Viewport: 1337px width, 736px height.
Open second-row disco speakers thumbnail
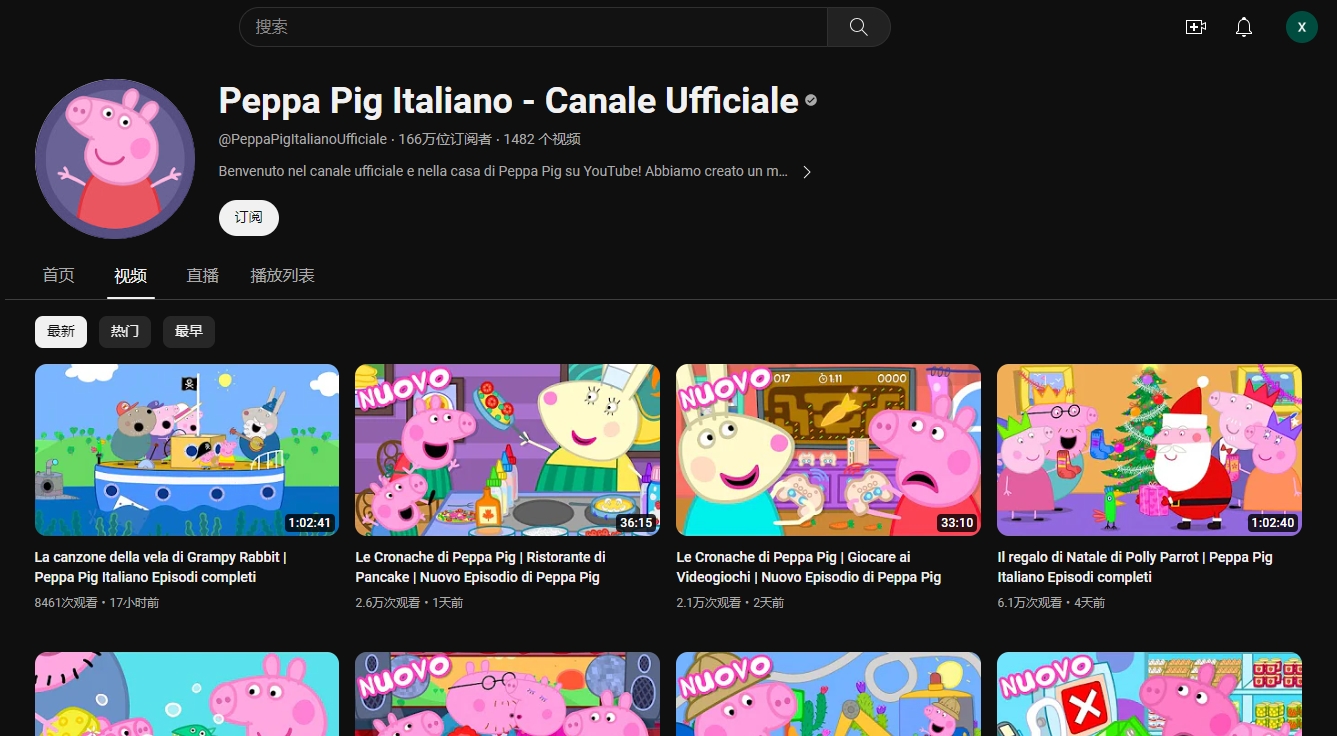(508, 694)
